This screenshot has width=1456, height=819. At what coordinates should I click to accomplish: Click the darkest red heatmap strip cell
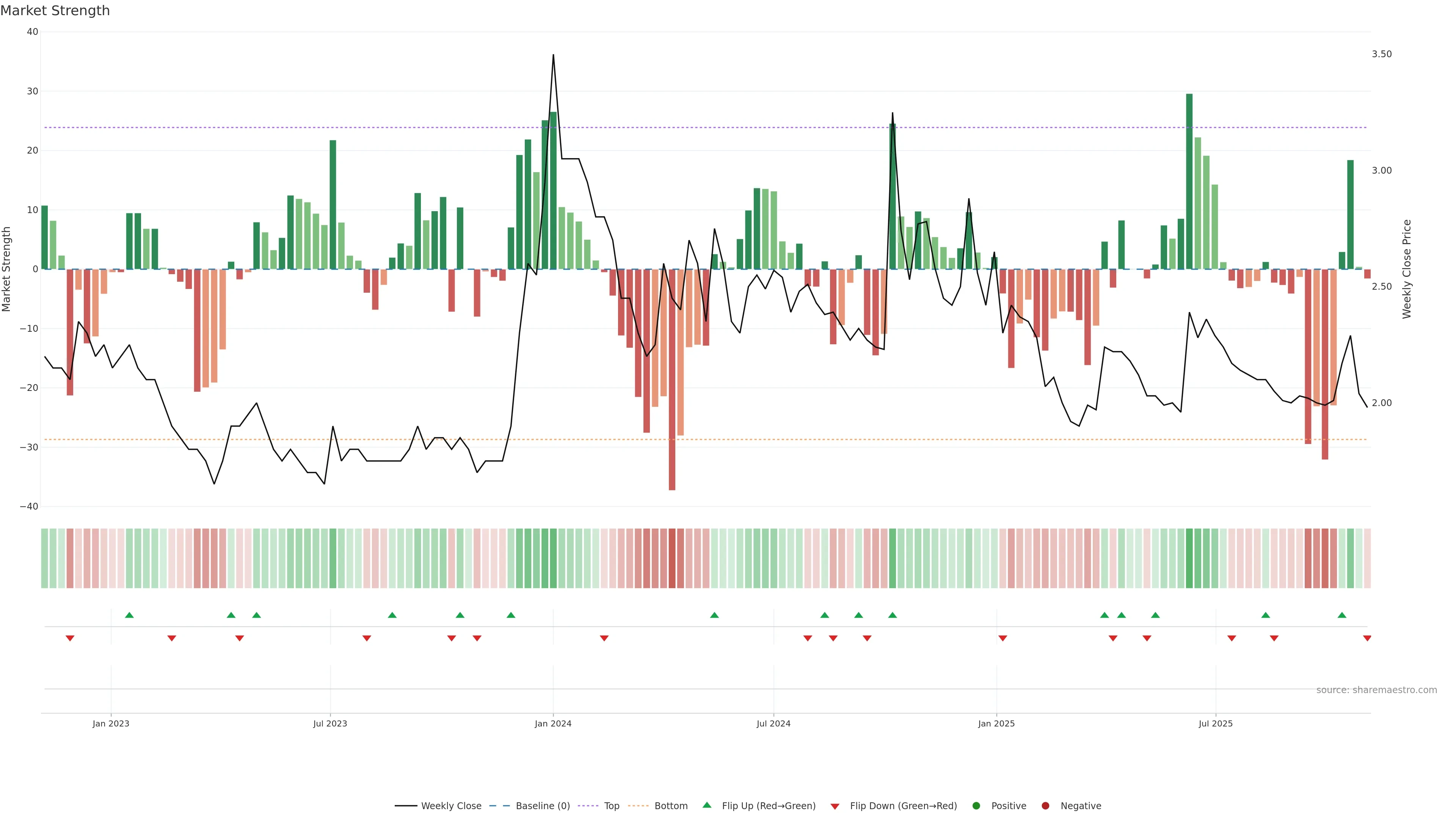(x=672, y=559)
